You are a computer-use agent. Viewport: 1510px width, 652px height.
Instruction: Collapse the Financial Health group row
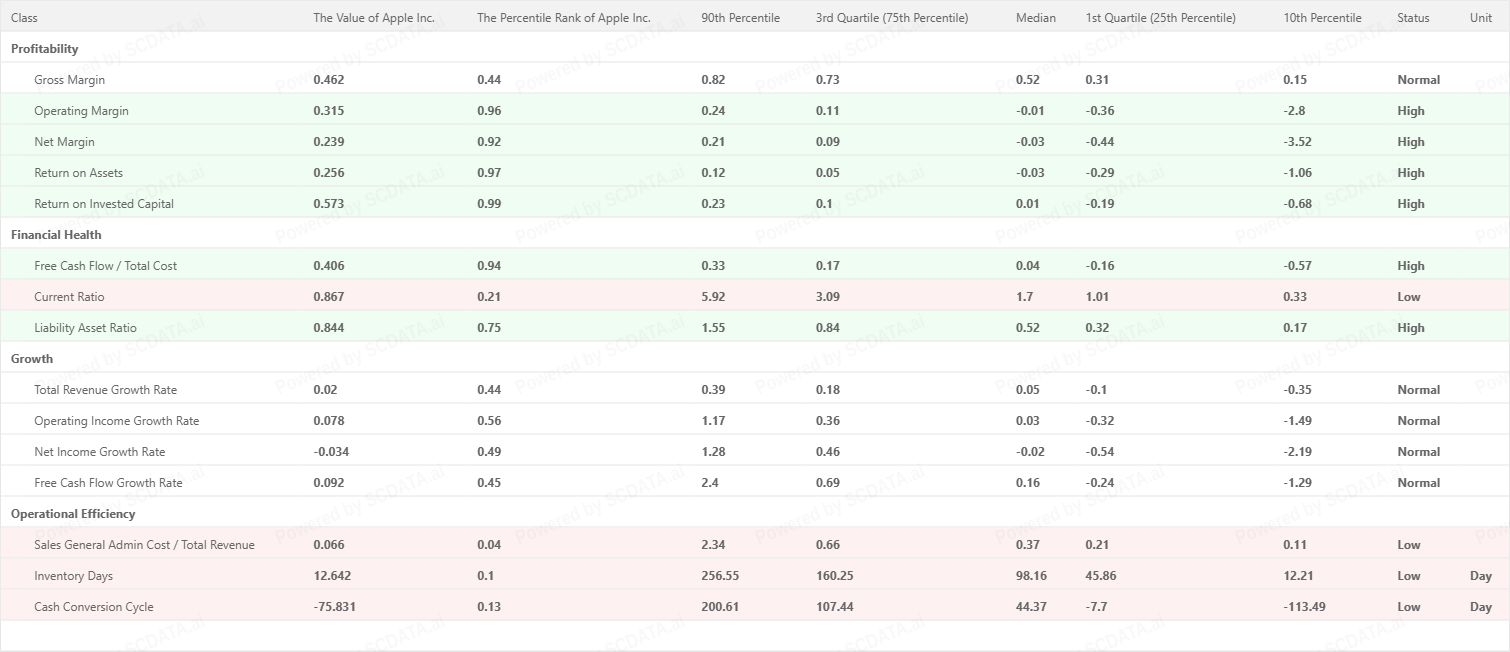[x=56, y=235]
